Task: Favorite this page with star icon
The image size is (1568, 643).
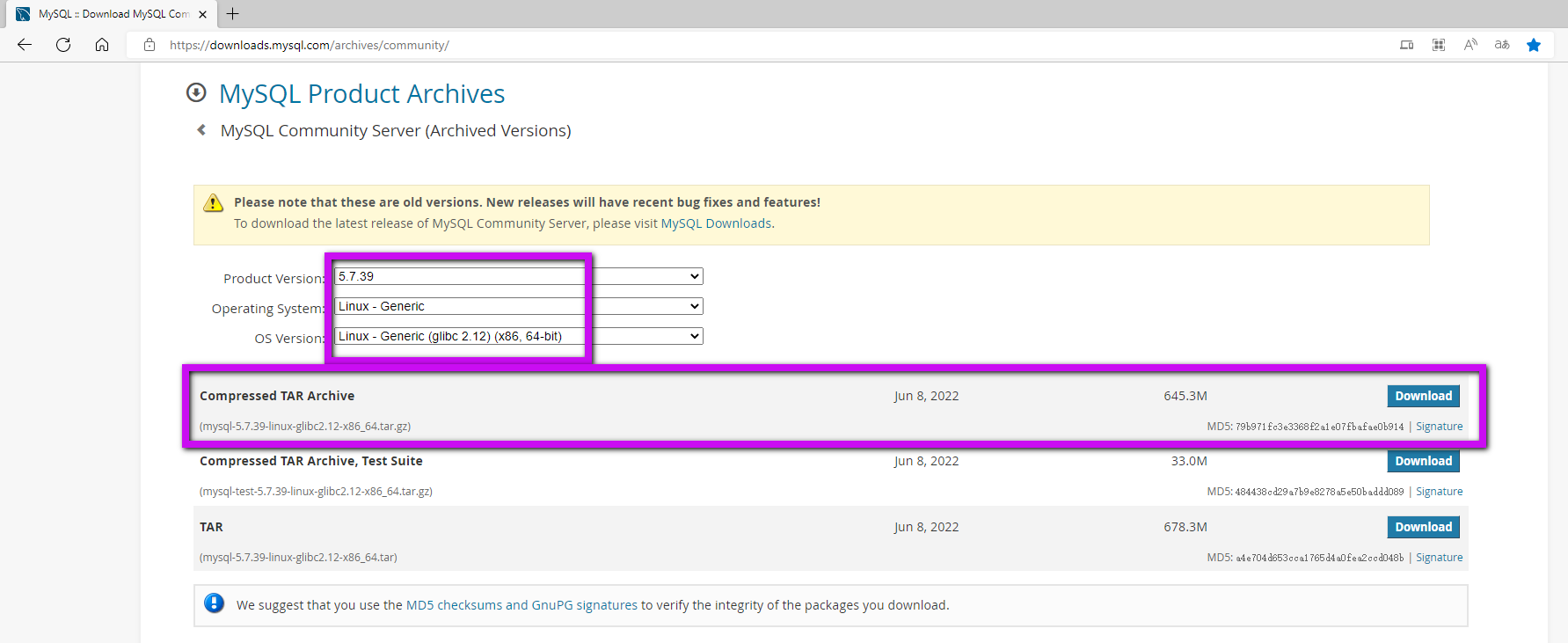Action: 1534,45
